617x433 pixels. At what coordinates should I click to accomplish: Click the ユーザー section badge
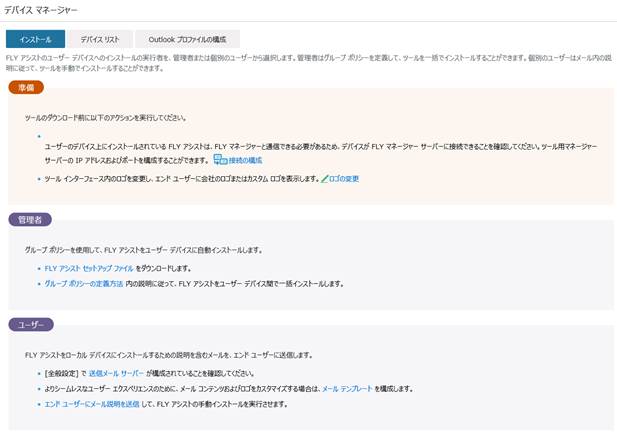31,325
